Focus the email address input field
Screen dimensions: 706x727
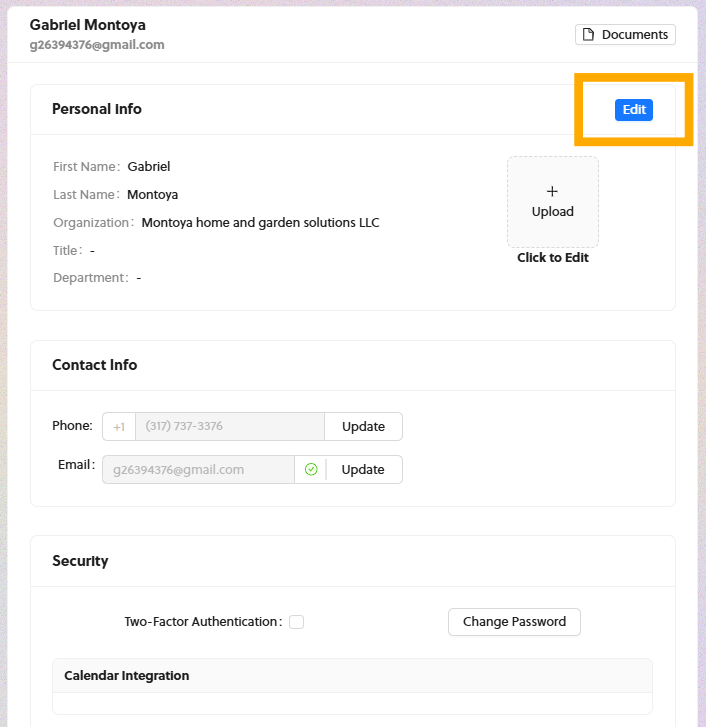click(198, 469)
